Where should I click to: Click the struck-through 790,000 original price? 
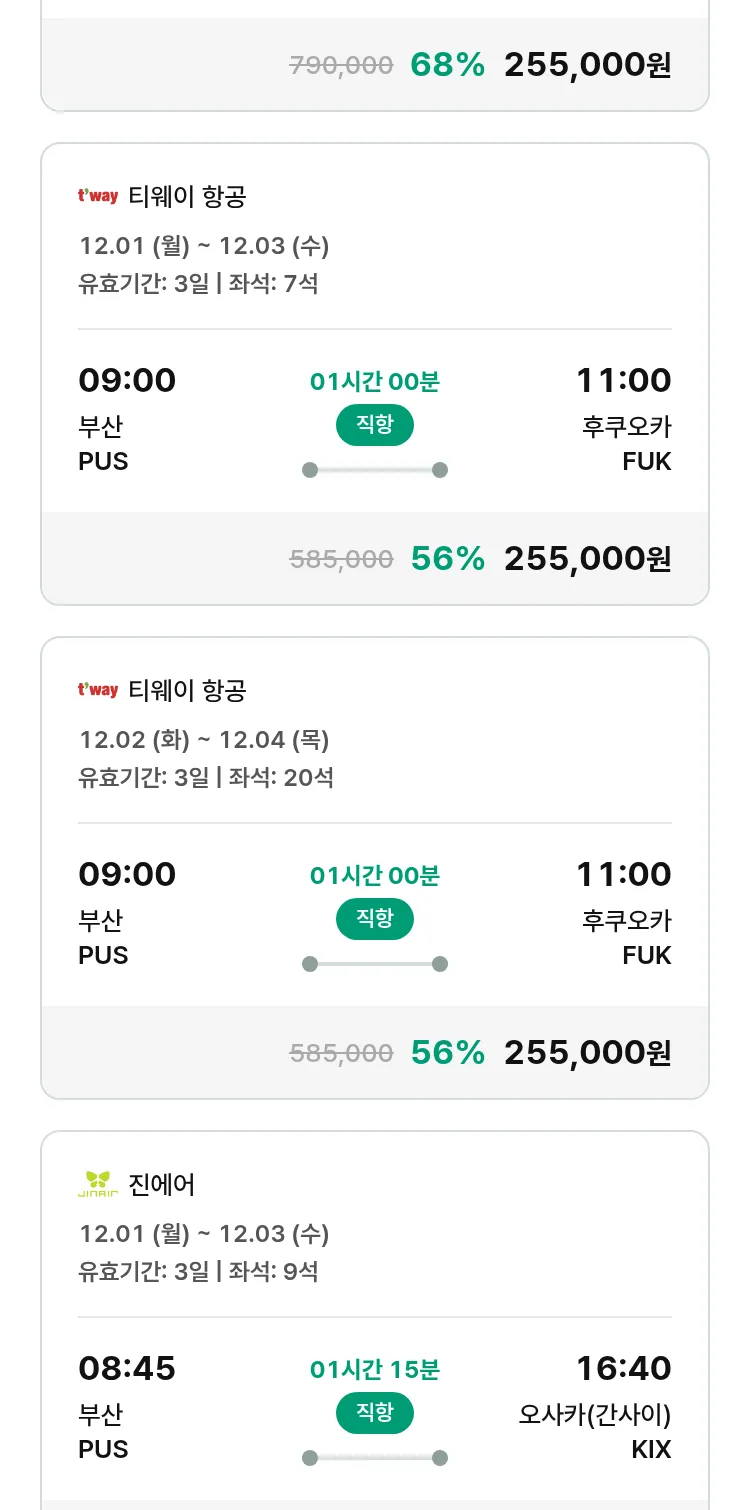[341, 66]
